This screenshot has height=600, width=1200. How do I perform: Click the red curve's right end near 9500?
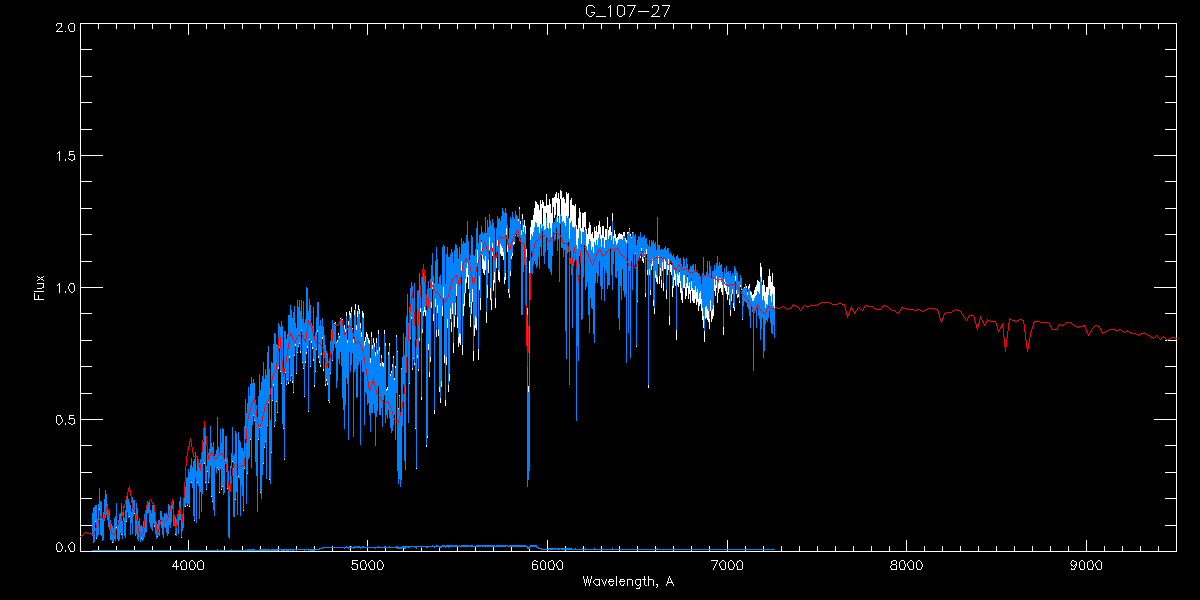1174,339
